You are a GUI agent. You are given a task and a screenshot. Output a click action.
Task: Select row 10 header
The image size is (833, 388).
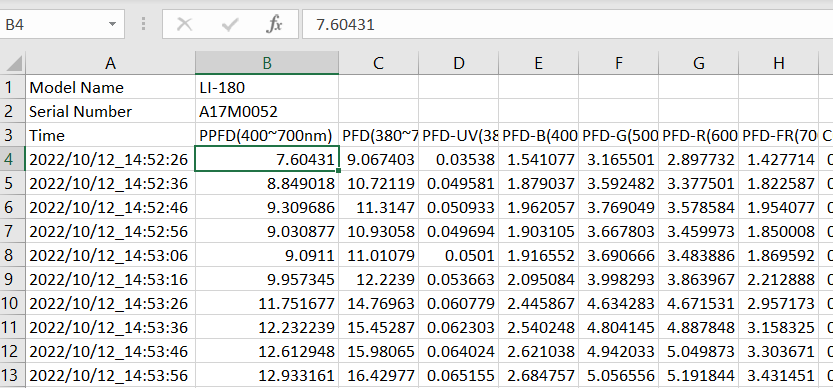(x=12, y=303)
